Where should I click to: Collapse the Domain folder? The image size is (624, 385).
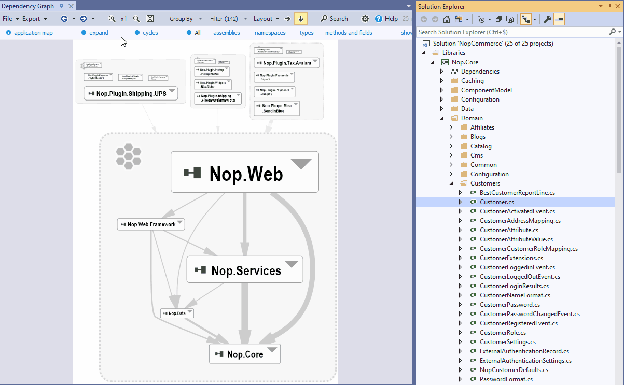click(x=442, y=118)
